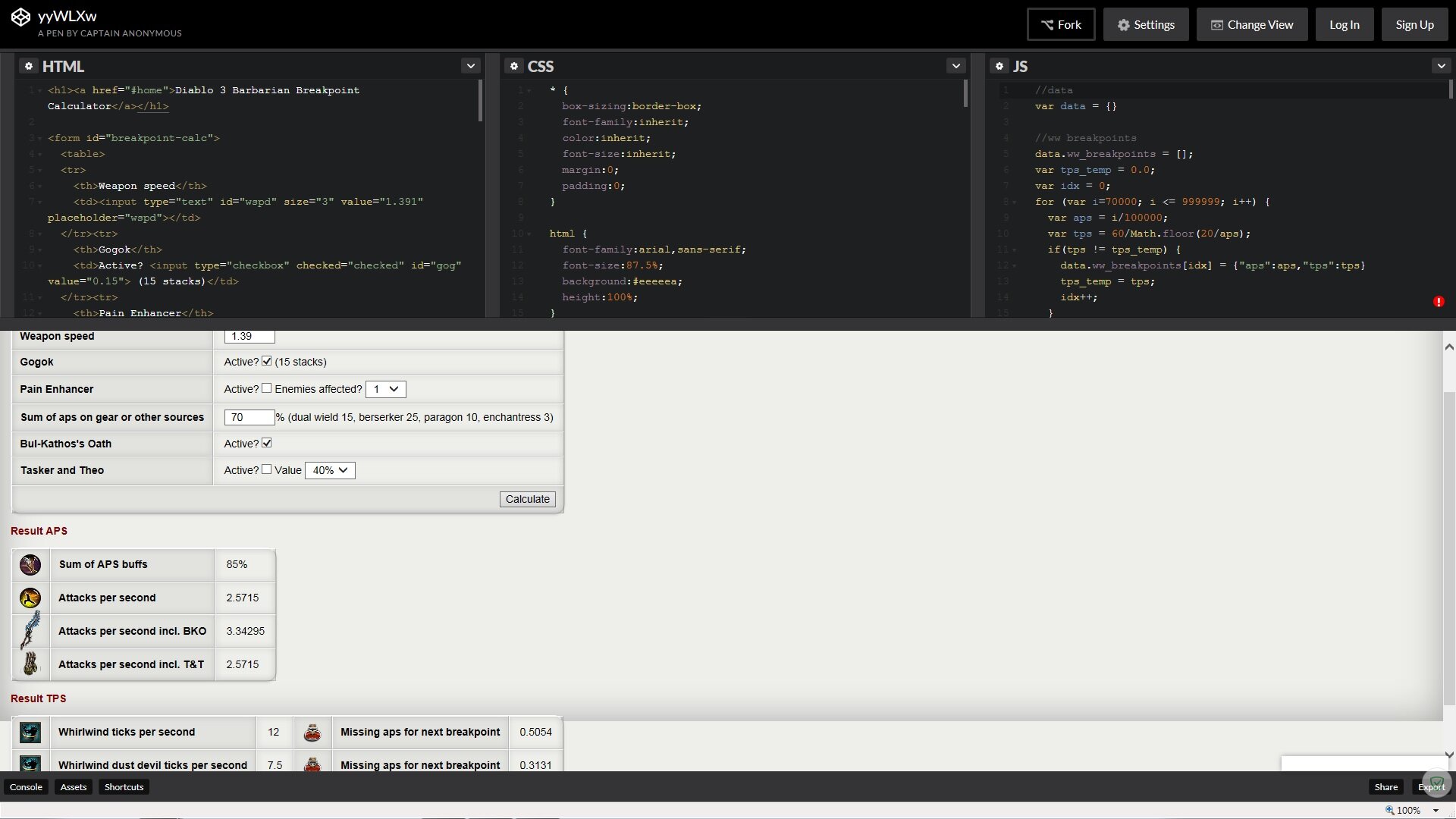
Task: Click the Weapon speed input field
Action: pyautogui.click(x=249, y=336)
